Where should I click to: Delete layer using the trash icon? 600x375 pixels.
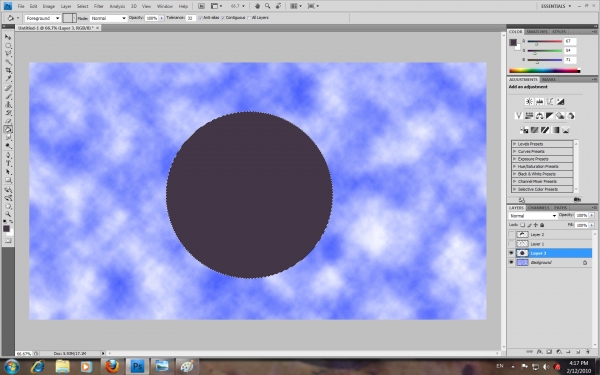588,351
